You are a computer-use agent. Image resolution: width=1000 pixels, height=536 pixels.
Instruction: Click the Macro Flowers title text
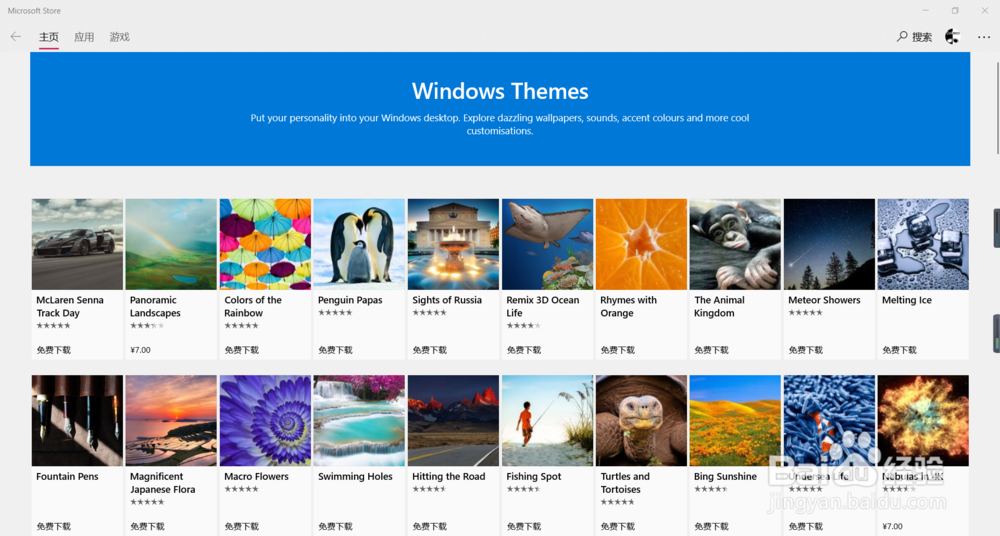click(x=256, y=477)
